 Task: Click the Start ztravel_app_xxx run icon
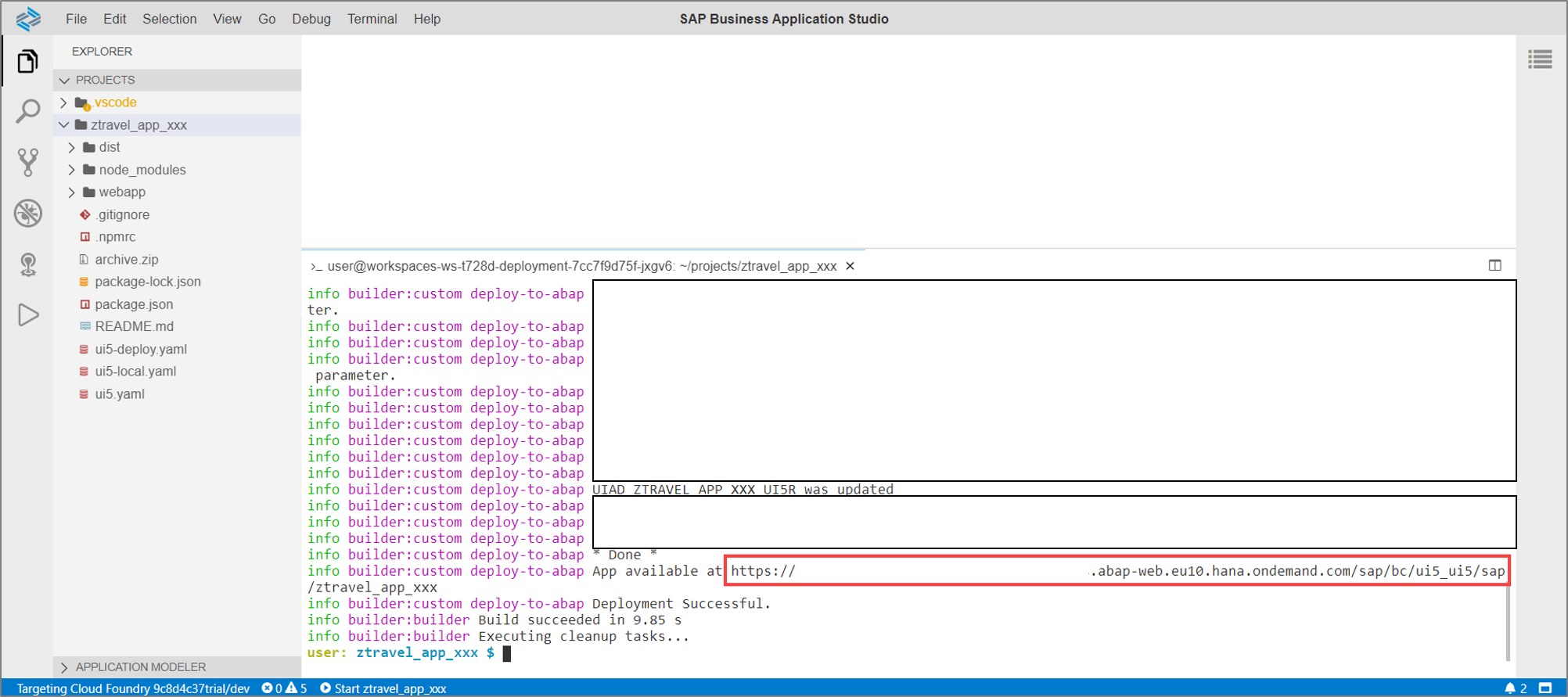[325, 688]
